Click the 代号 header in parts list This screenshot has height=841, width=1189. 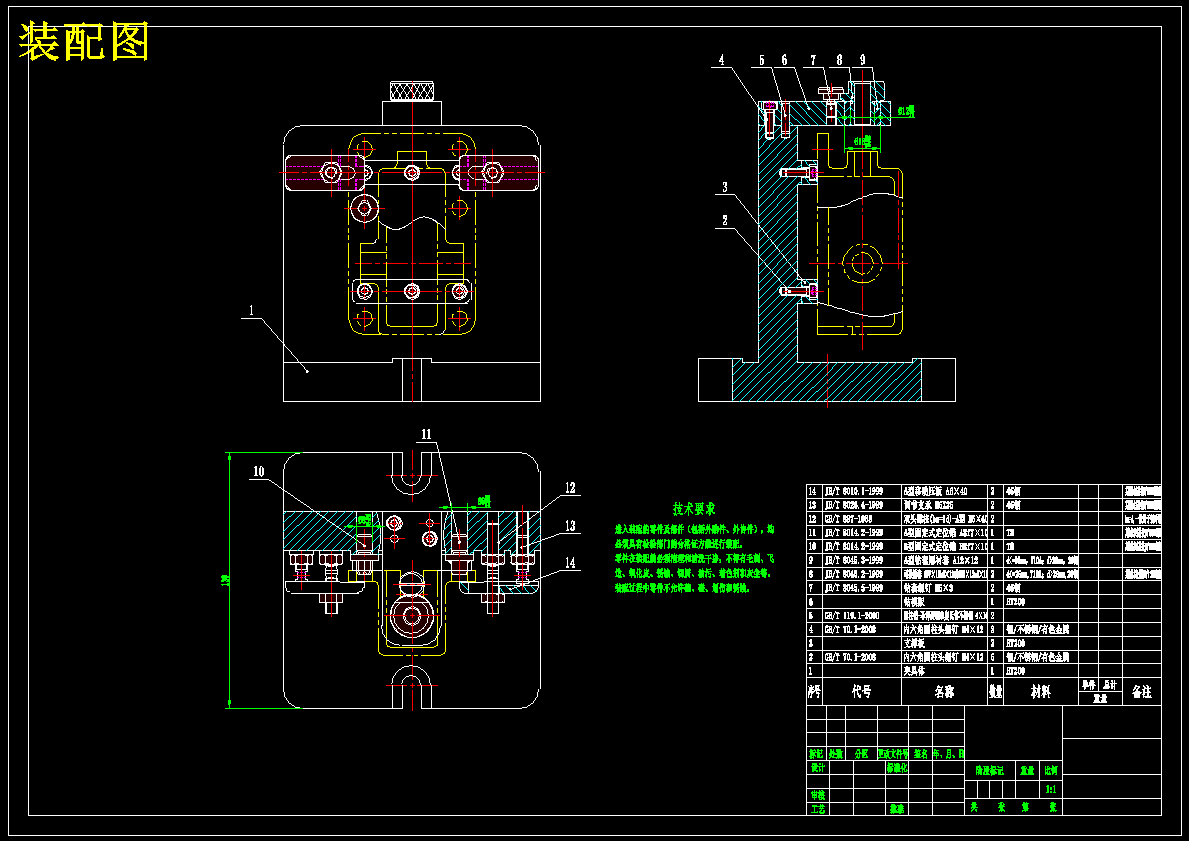[861, 692]
